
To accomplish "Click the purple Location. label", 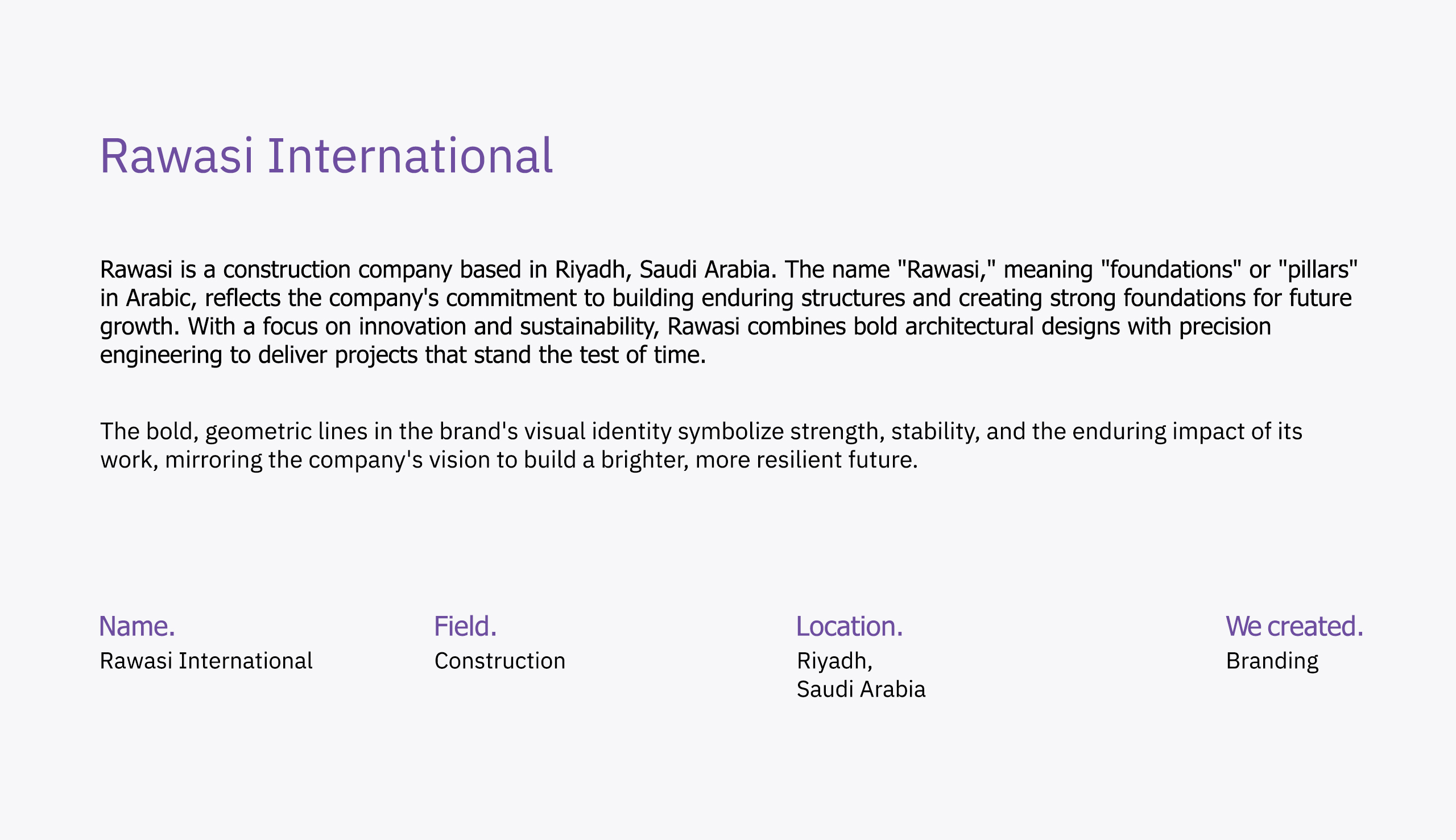I will 849,627.
